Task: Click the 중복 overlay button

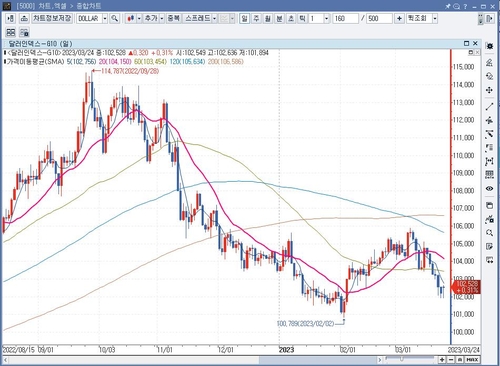Action: (173, 18)
